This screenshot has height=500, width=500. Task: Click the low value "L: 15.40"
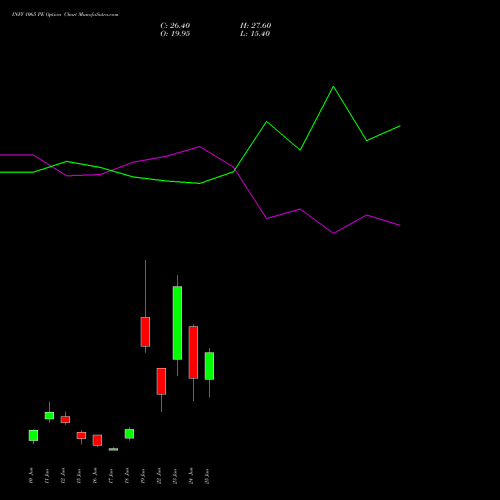(x=255, y=34)
